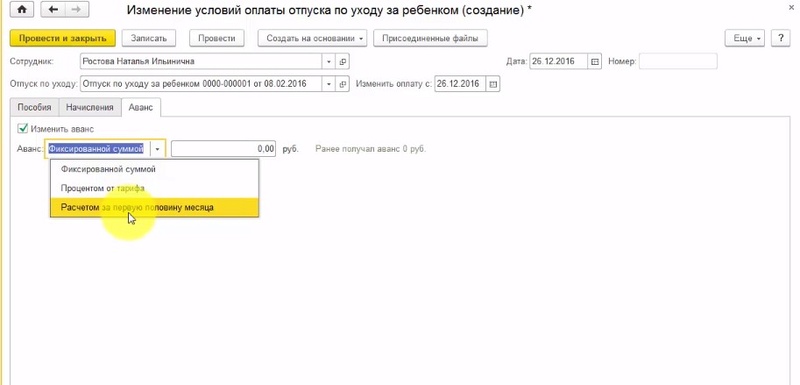Open linked document next to Отпуск по уходу
The width and height of the screenshot is (800, 385).
tap(343, 84)
